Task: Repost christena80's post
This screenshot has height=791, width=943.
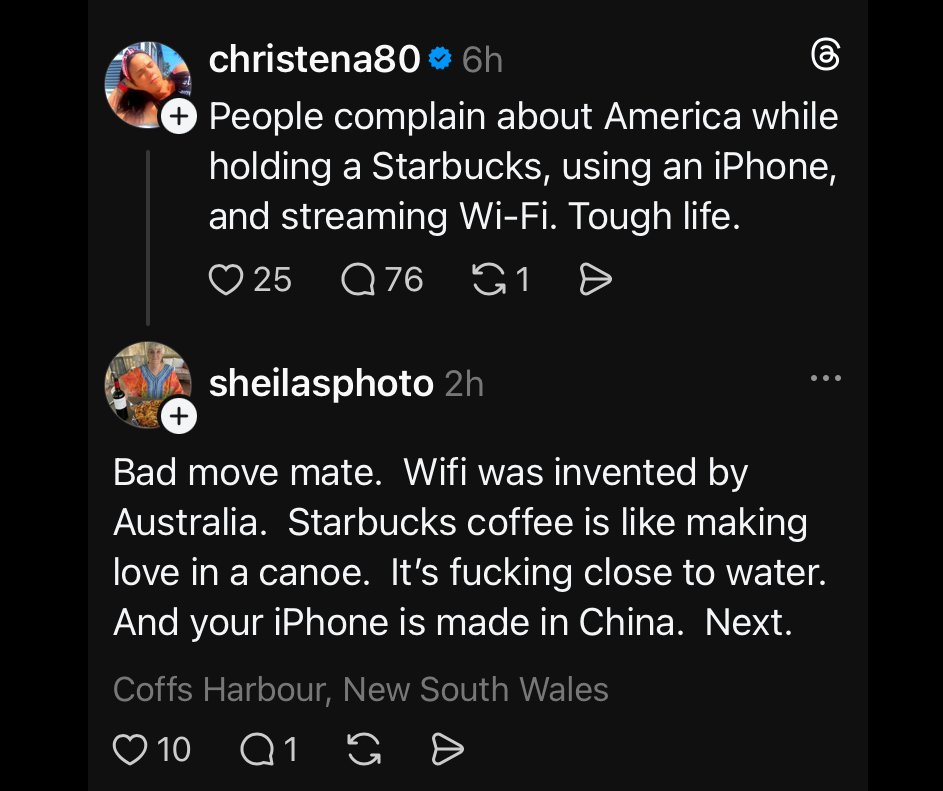Action: coord(488,280)
